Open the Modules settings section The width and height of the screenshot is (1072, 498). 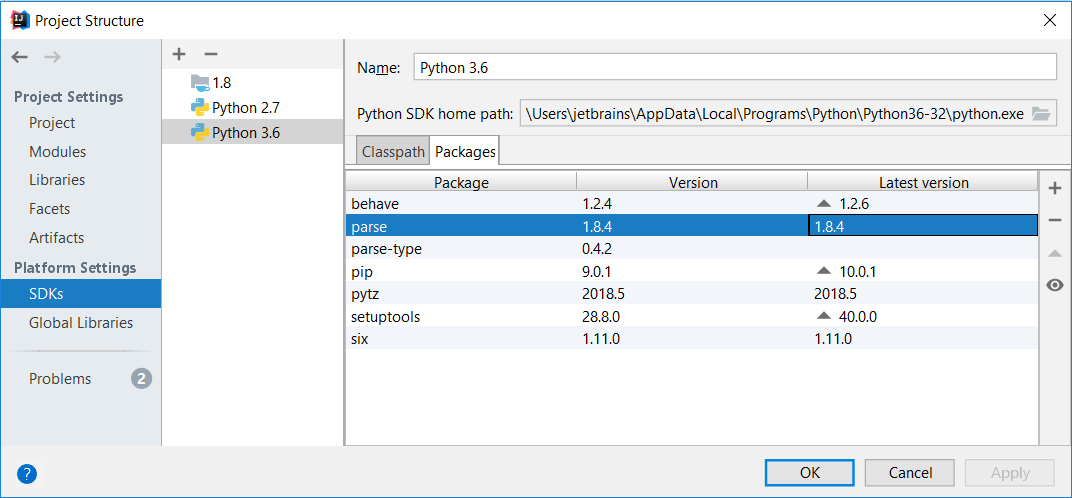point(57,152)
